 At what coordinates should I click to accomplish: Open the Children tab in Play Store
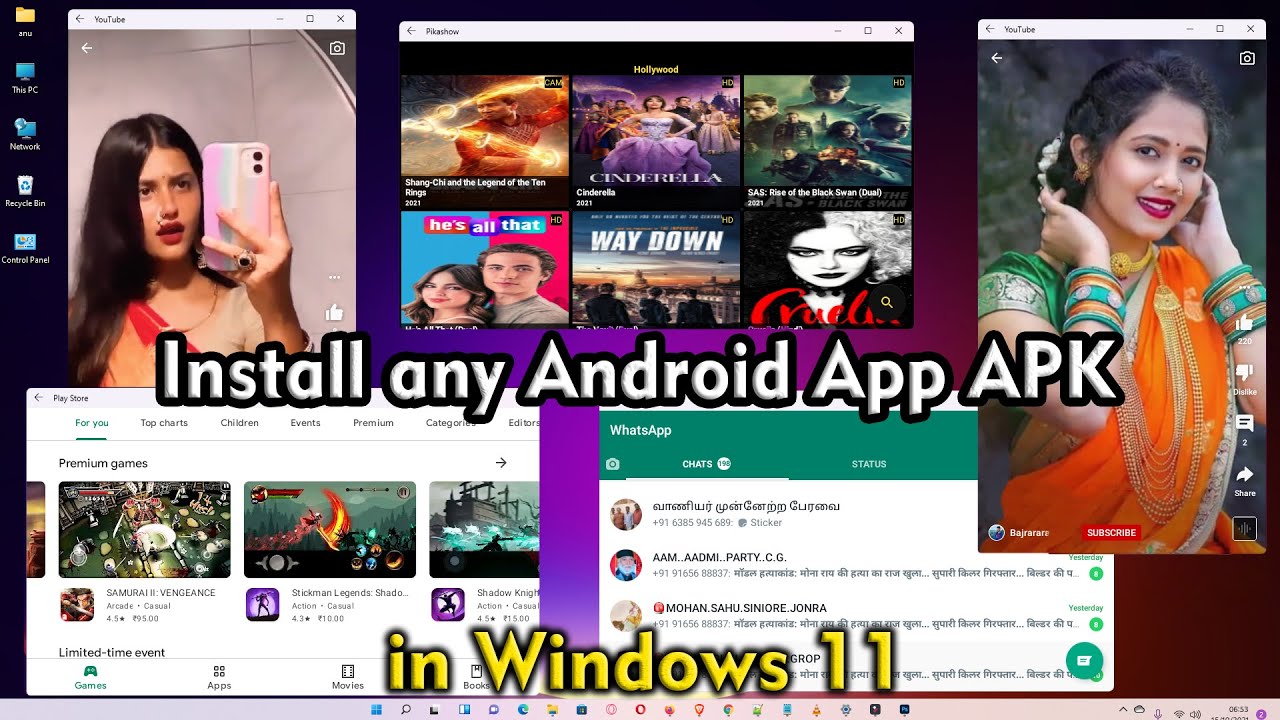click(x=240, y=423)
